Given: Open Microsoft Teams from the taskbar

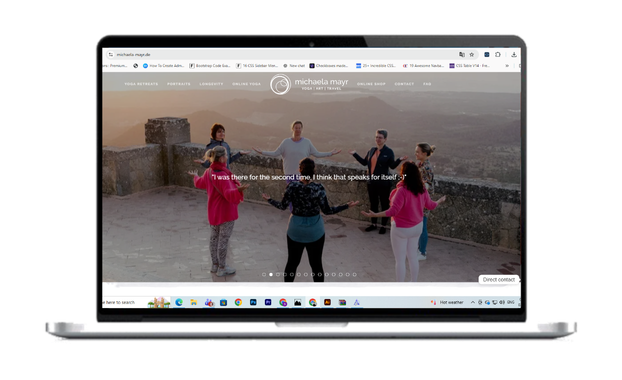Looking at the screenshot, I should pyautogui.click(x=209, y=302).
